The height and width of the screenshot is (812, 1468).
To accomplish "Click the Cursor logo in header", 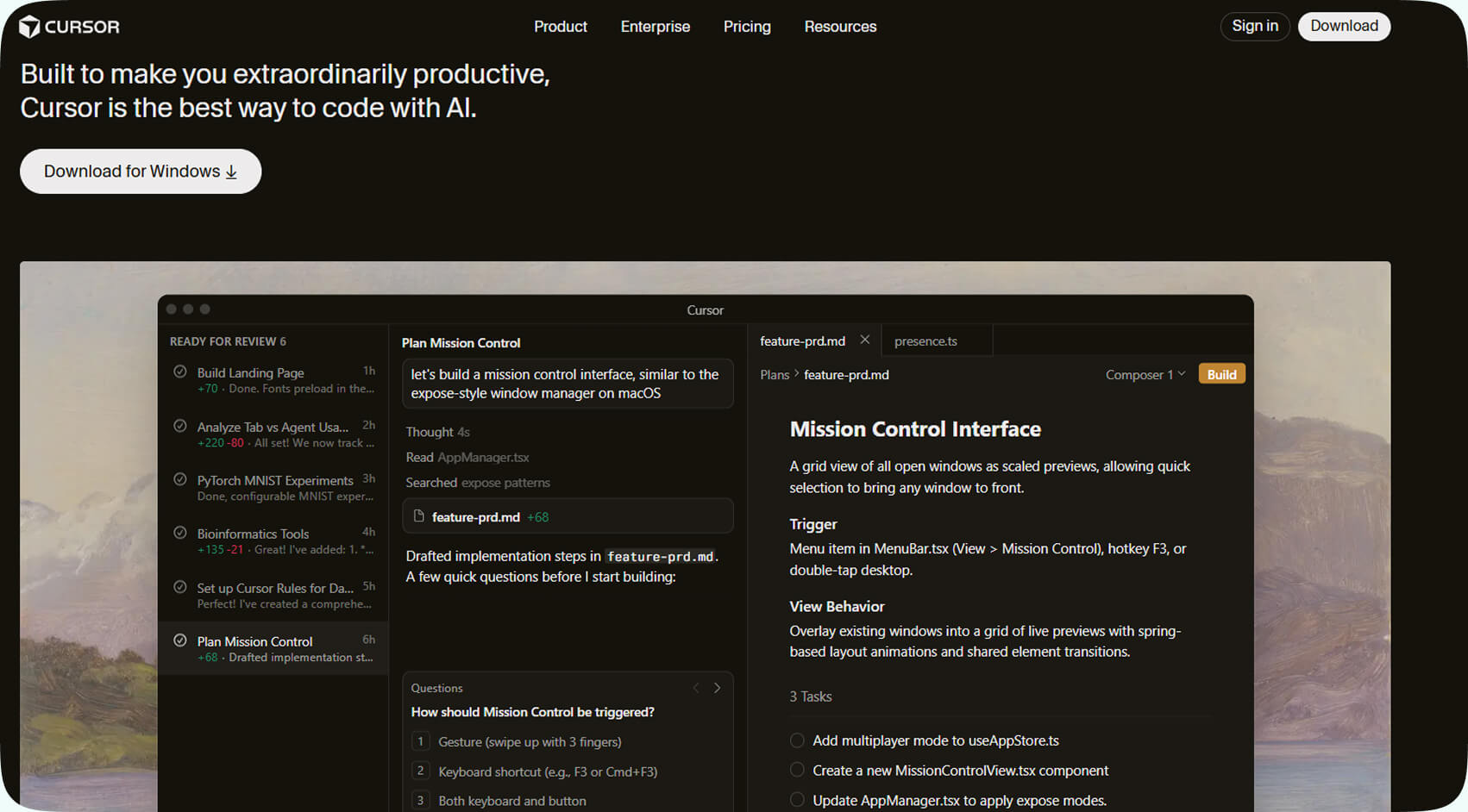I will point(69,27).
